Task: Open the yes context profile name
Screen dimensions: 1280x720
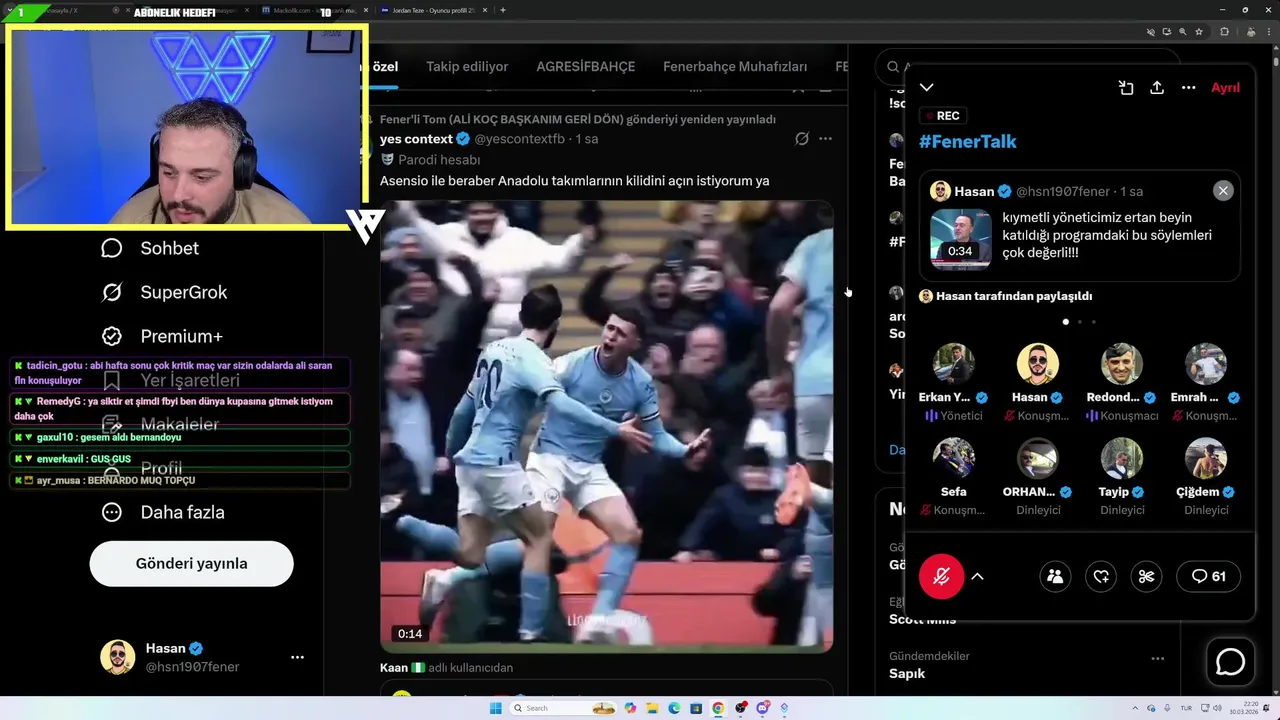Action: (x=416, y=139)
